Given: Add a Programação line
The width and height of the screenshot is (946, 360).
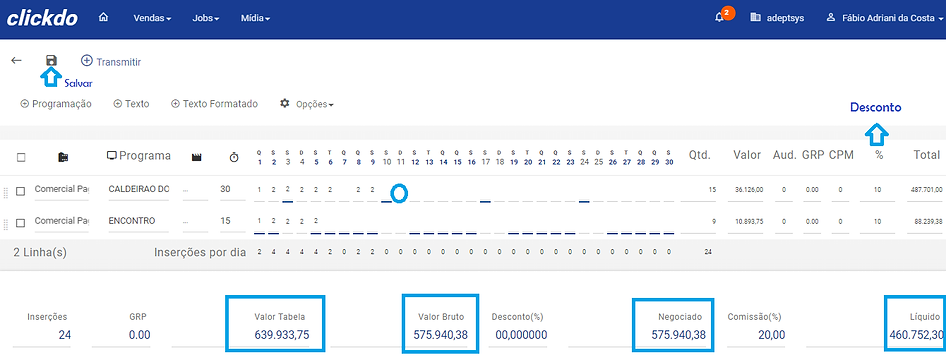Looking at the screenshot, I should coord(56,104).
